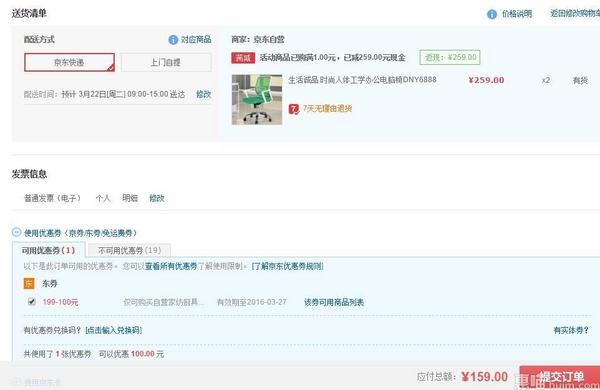Collapse the 使用优惠券 section
This screenshot has height=390, width=600.
tap(16, 232)
